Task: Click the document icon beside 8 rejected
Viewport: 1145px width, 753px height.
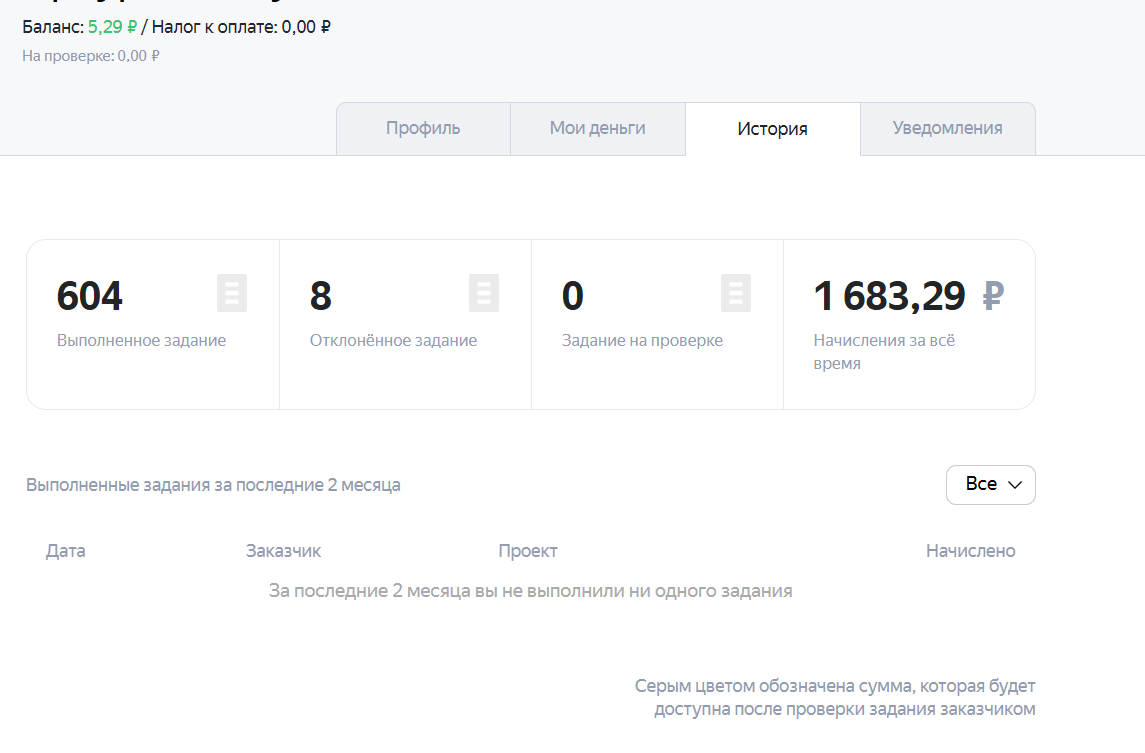Action: [x=484, y=293]
